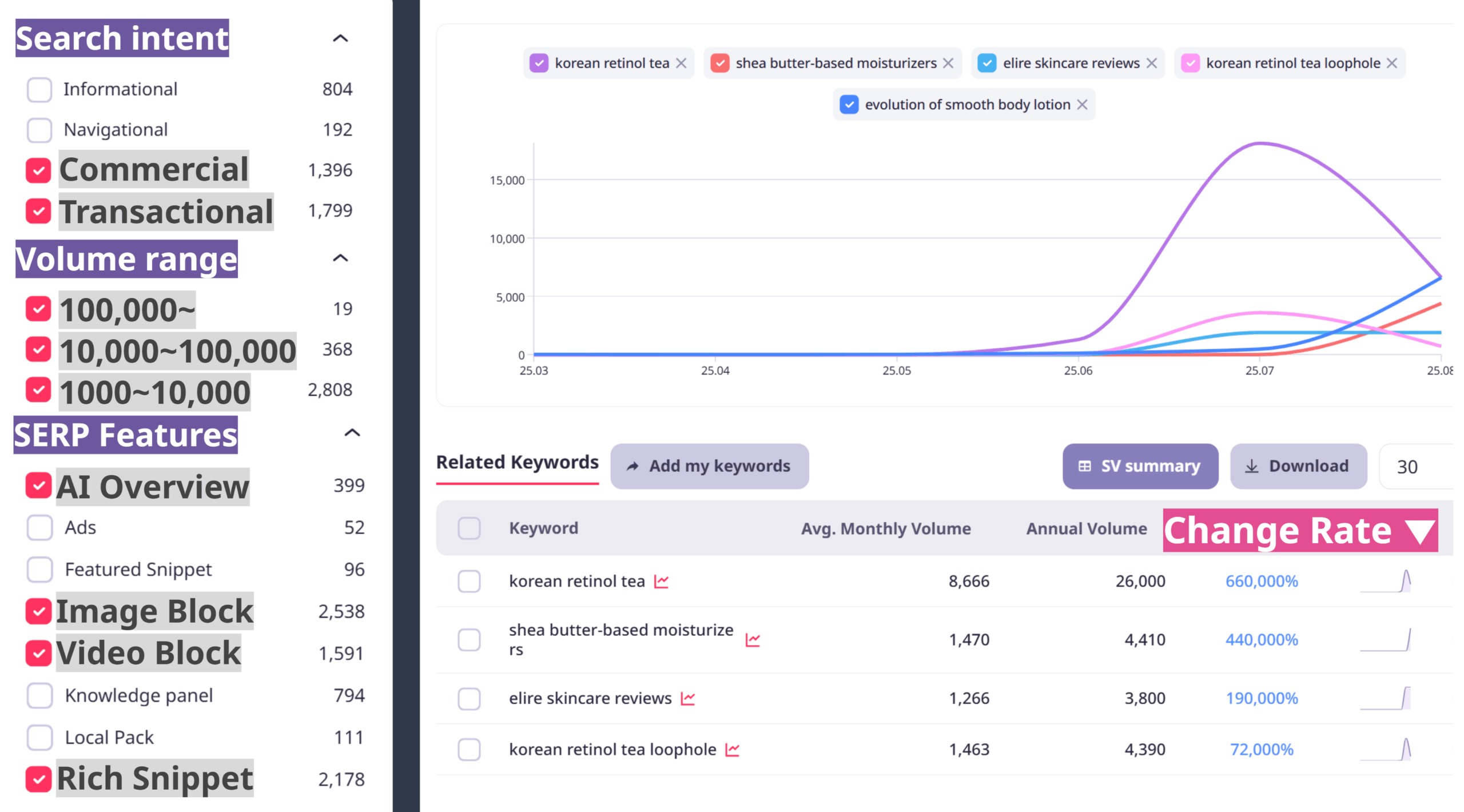
Task: Click trend chart icon next to korean retinol tea
Action: [x=661, y=582]
